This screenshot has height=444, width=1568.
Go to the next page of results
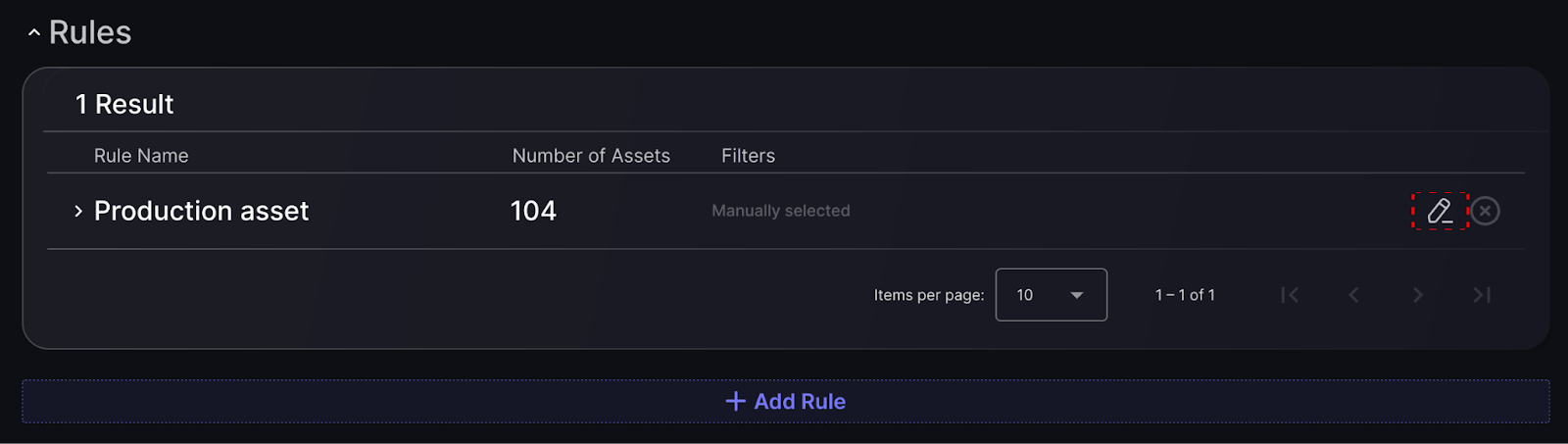(x=1417, y=295)
